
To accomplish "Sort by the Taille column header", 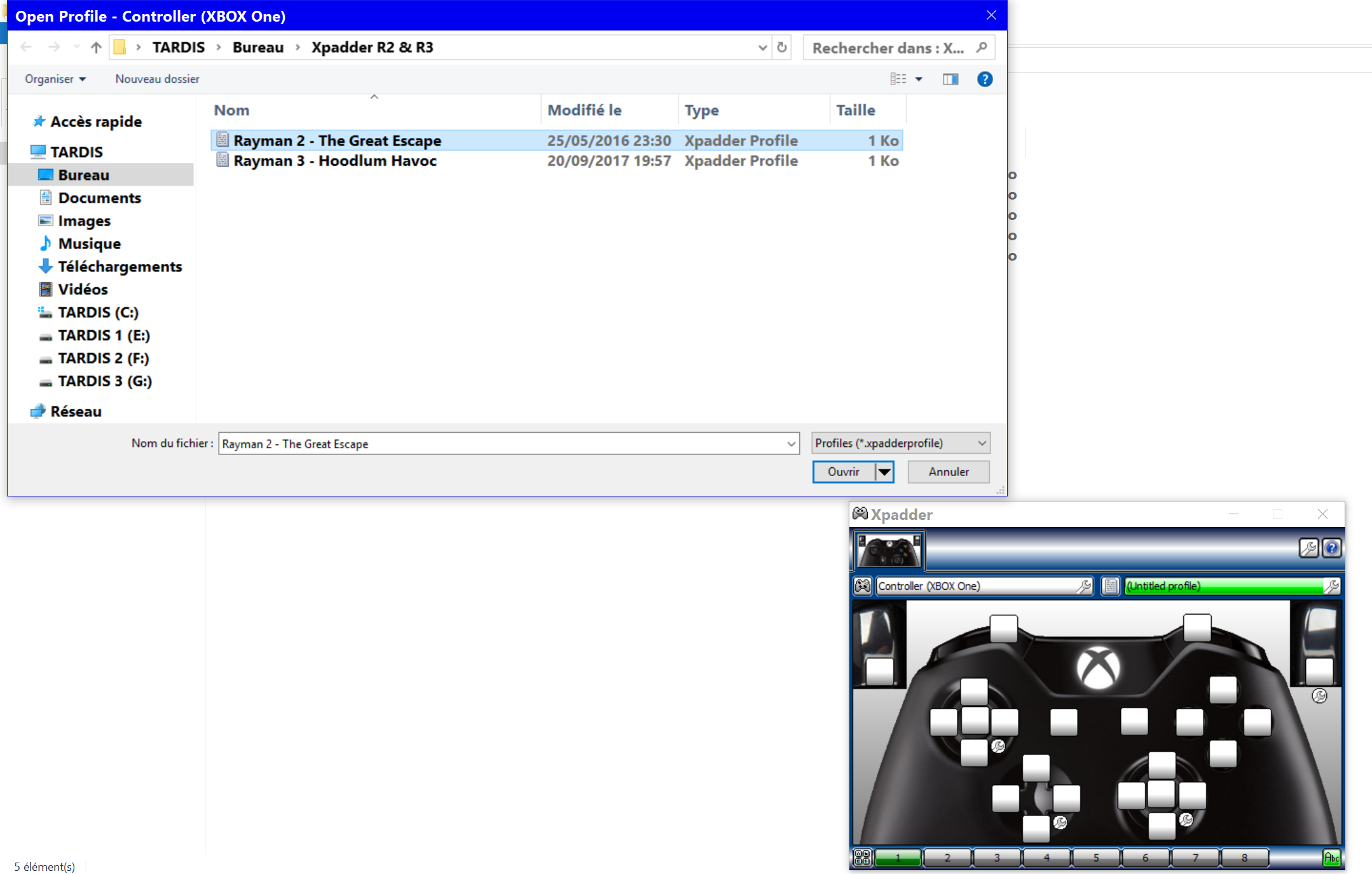I will pos(868,110).
